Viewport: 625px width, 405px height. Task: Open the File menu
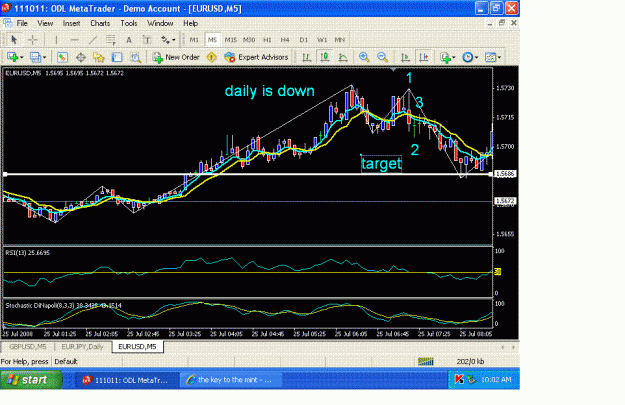[22, 23]
